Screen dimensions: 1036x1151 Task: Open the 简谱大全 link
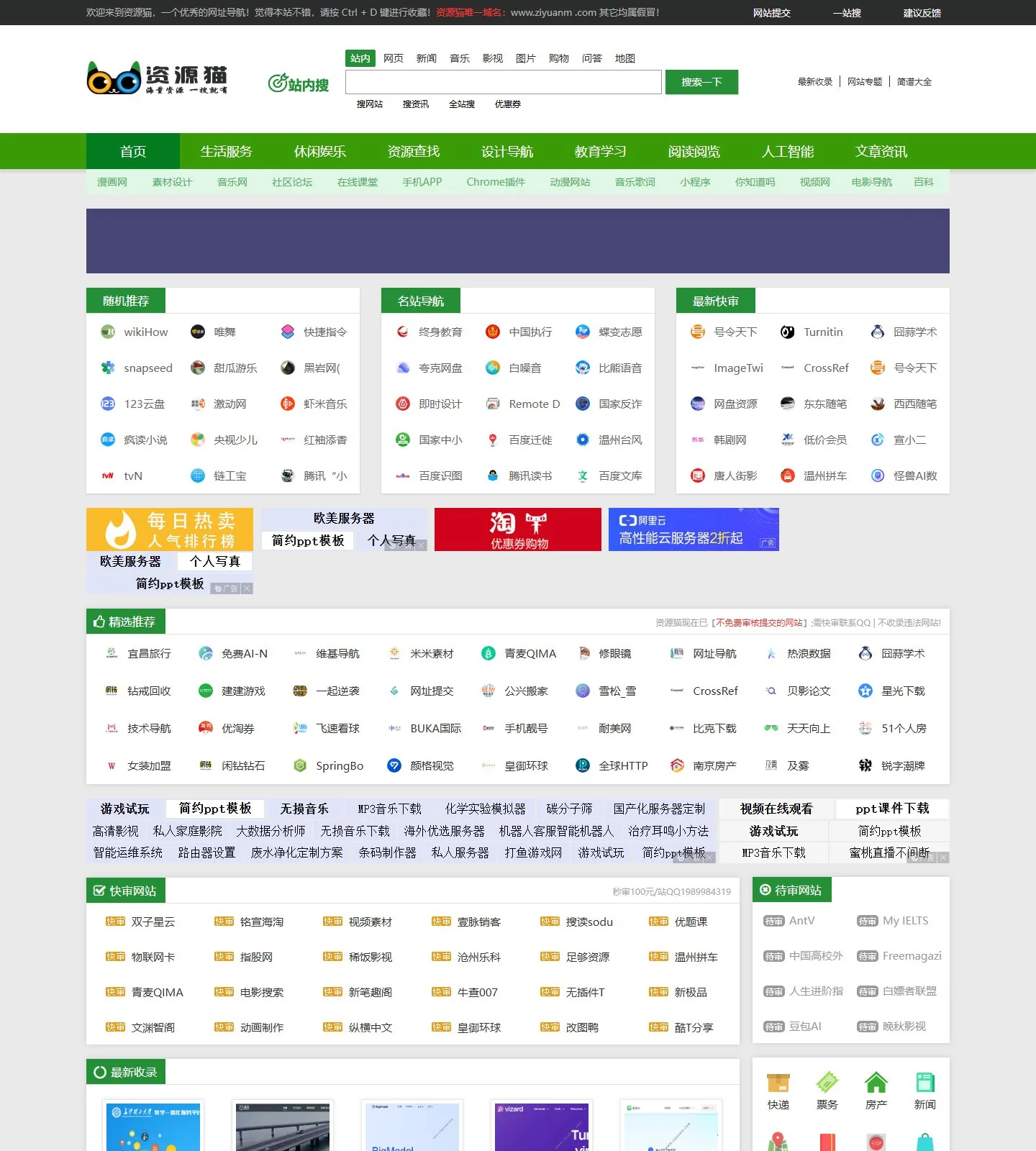click(914, 81)
